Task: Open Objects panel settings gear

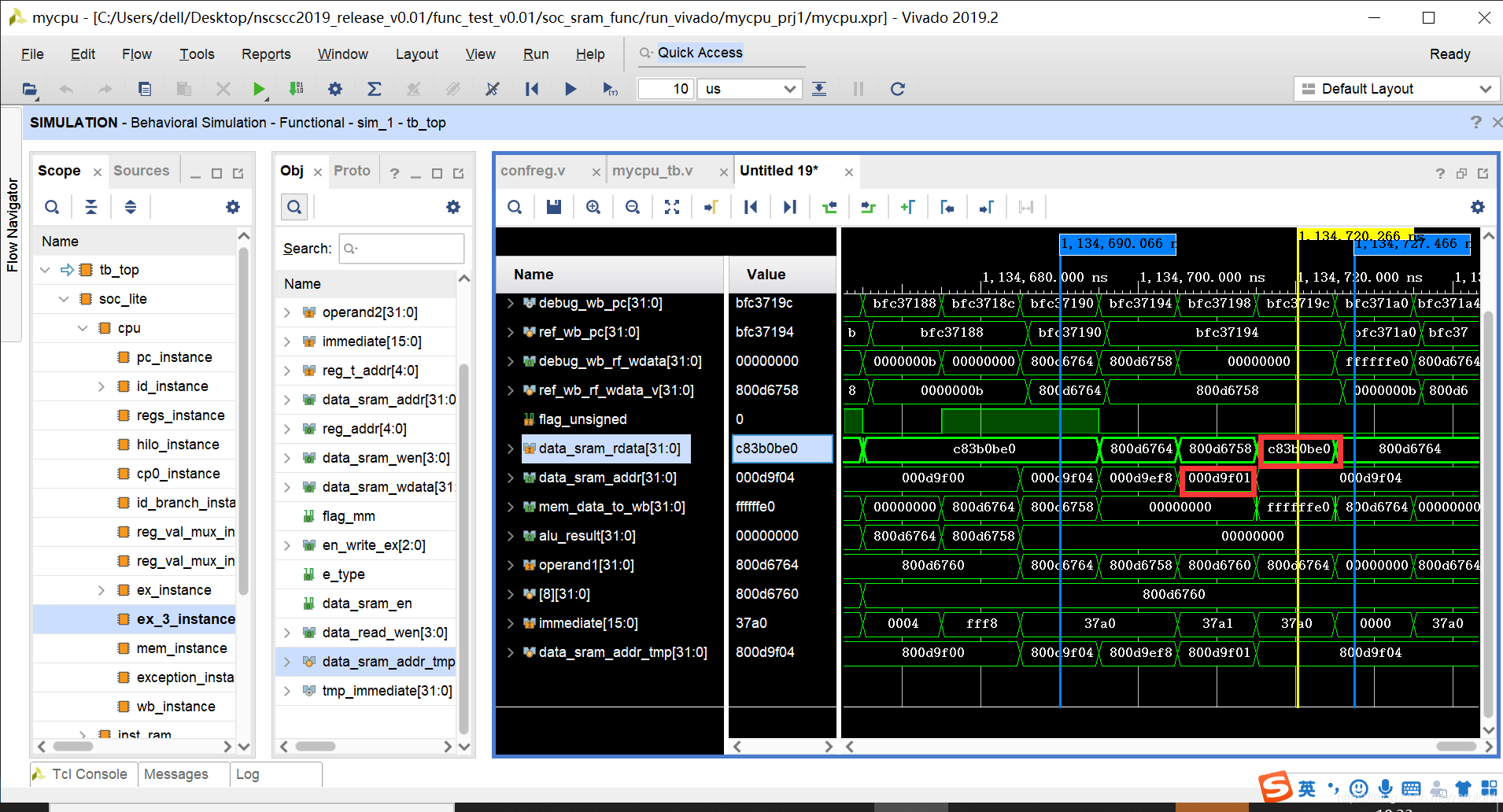Action: click(453, 207)
